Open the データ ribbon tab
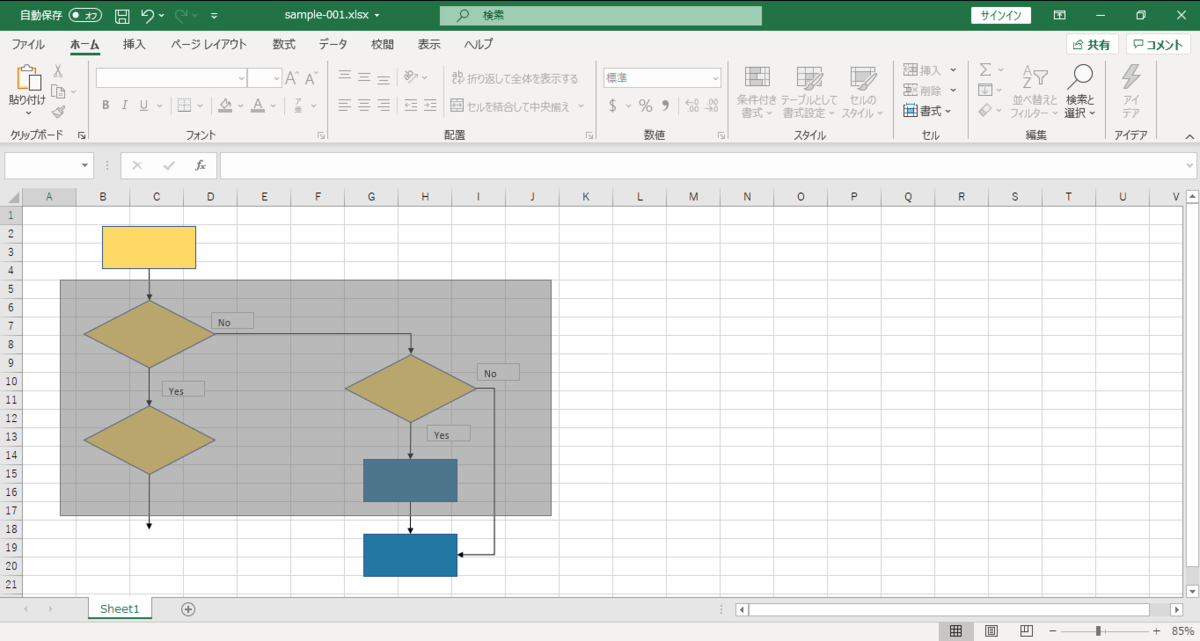Image resolution: width=1200 pixels, height=641 pixels. (332, 44)
